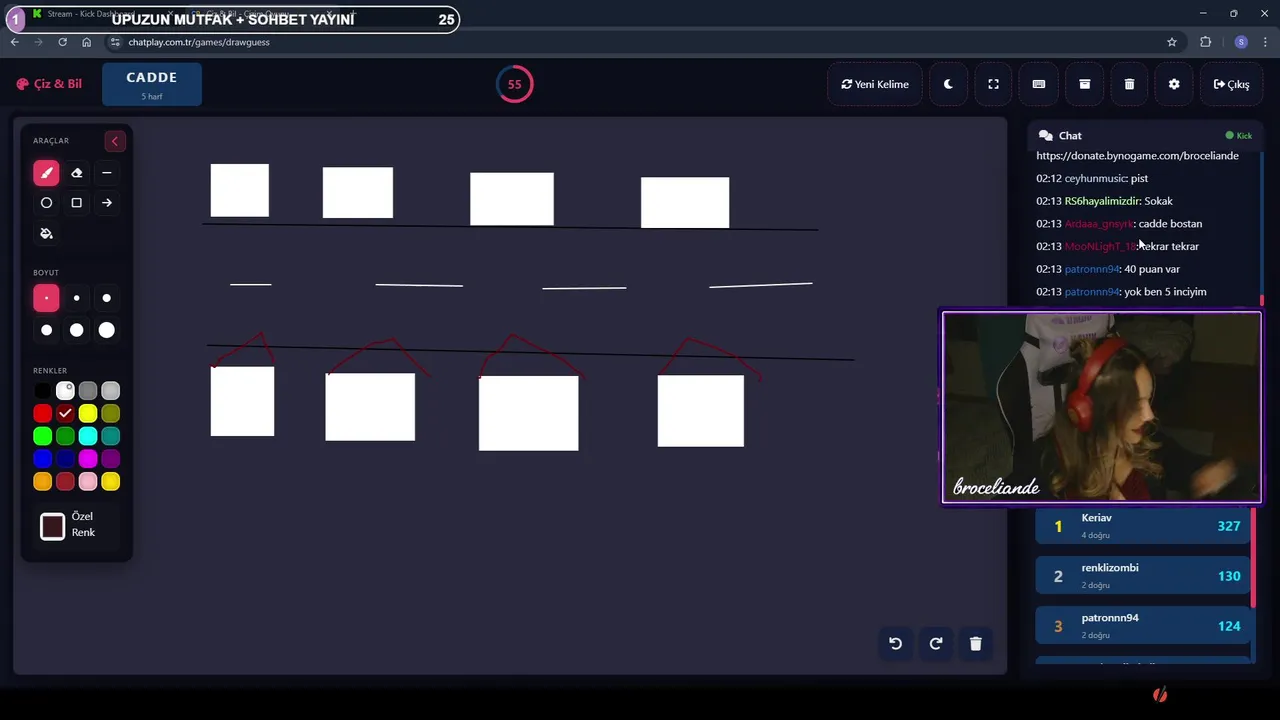Select patronnn94 leaderboard entry
Viewport: 1280px width, 720px height.
pos(1143,626)
